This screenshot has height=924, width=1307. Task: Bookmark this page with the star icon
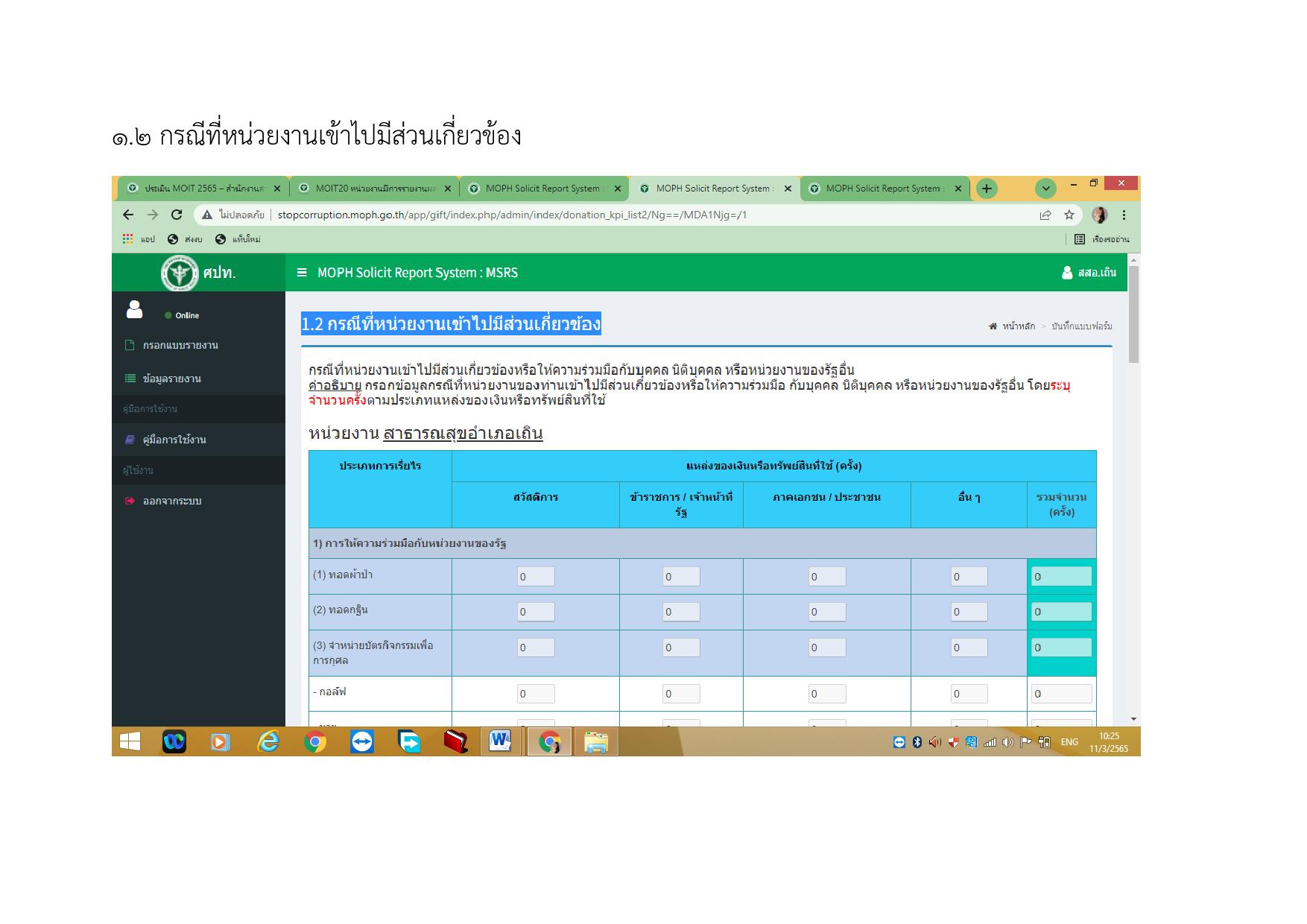(x=1069, y=215)
